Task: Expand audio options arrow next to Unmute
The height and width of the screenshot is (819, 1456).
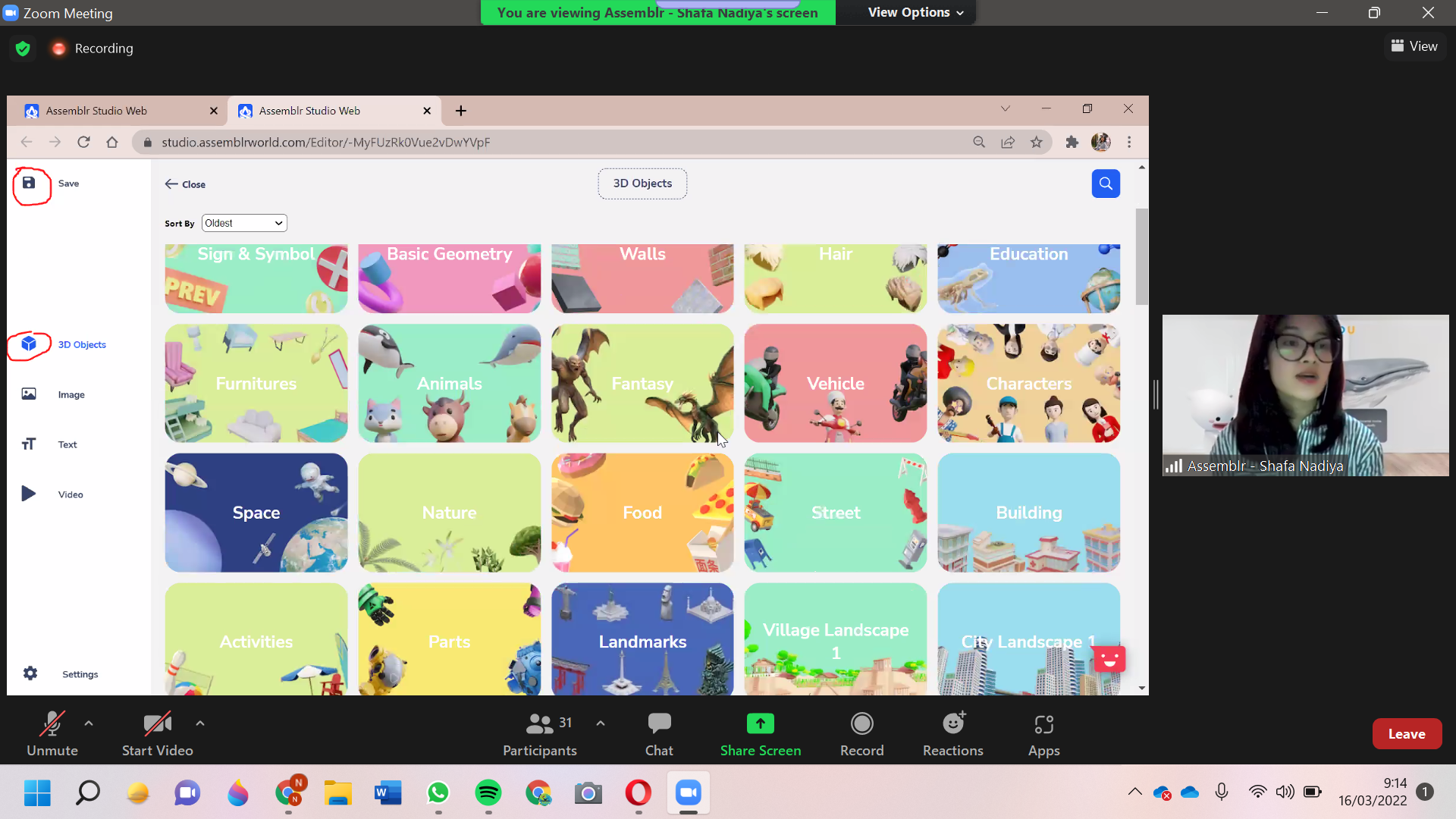Action: [89, 723]
